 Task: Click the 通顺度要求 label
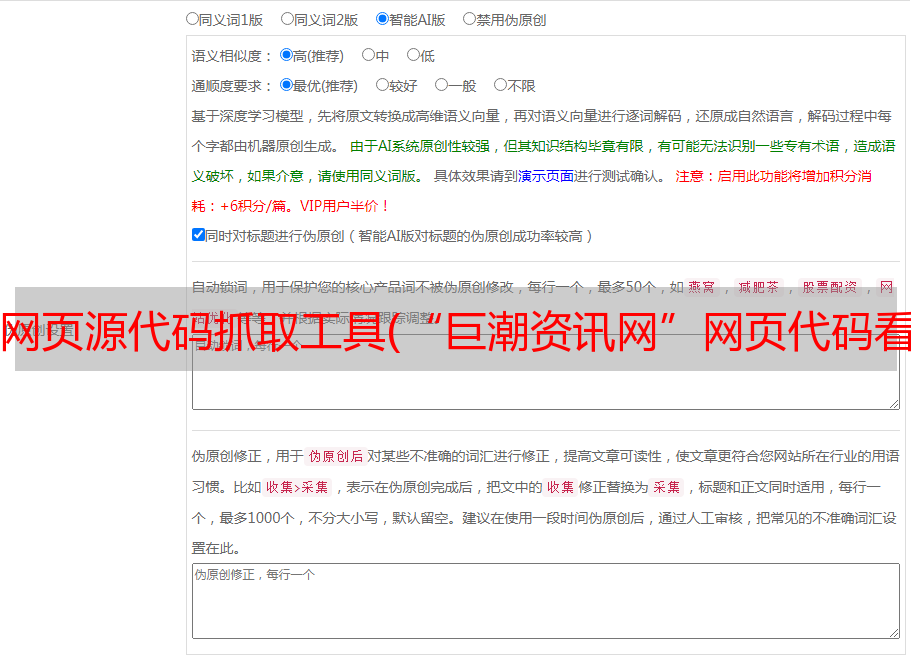[232, 86]
